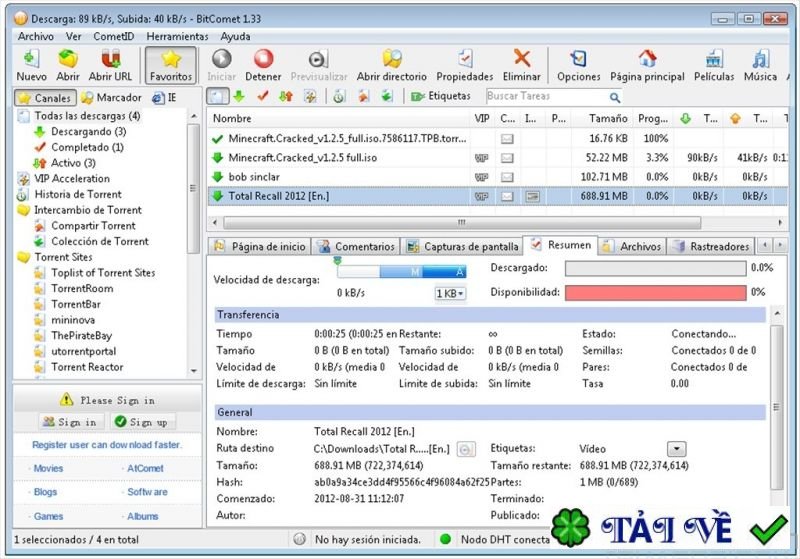Open the Herramientas menu
This screenshot has height=559, width=800.
pyautogui.click(x=177, y=36)
